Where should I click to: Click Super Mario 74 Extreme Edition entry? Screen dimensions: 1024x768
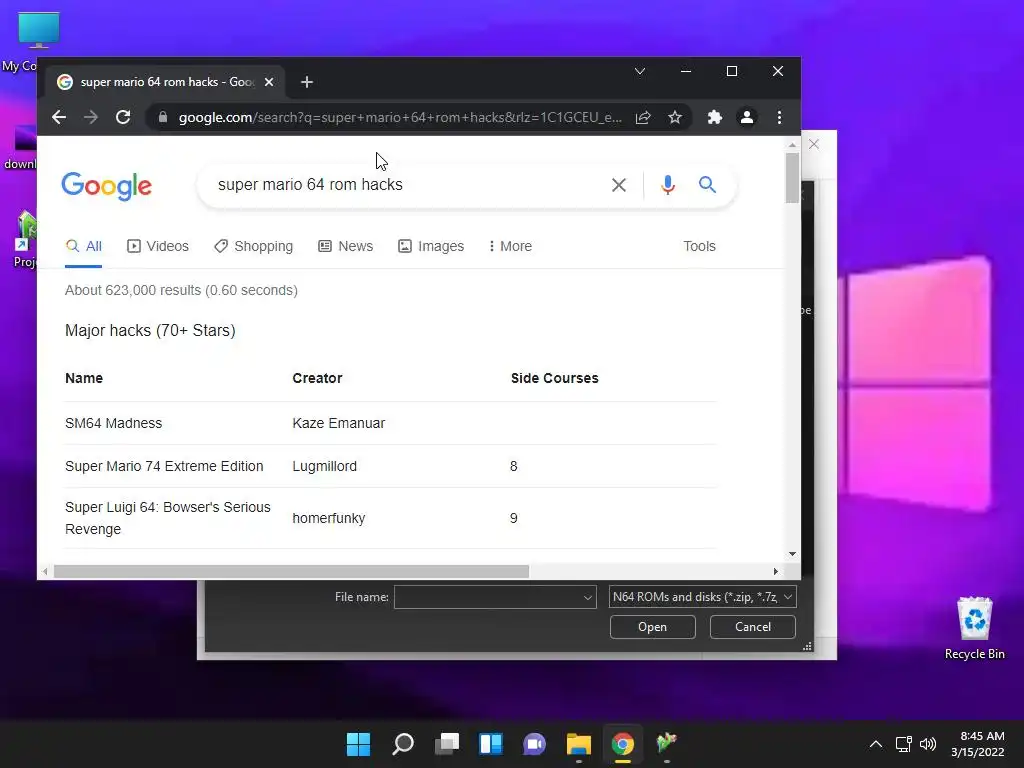[164, 466]
